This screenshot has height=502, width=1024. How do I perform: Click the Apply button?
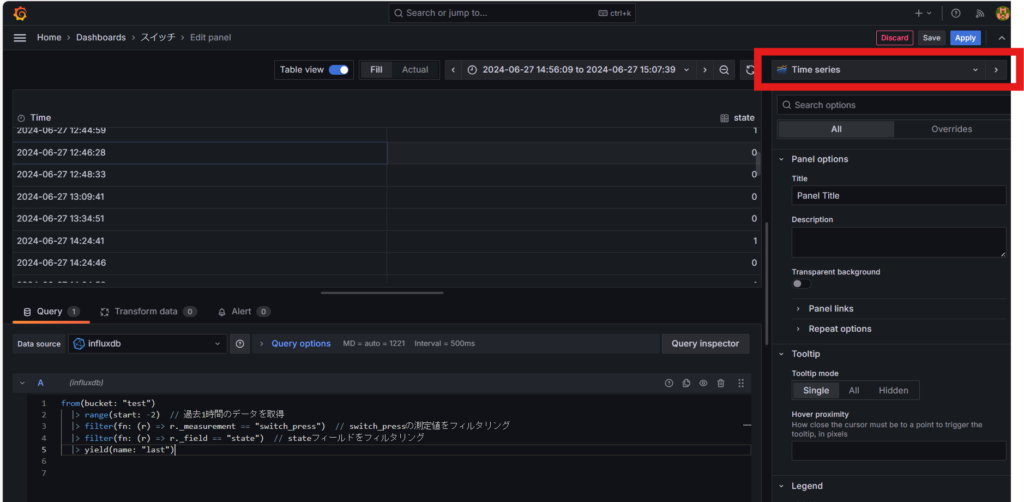coord(965,38)
